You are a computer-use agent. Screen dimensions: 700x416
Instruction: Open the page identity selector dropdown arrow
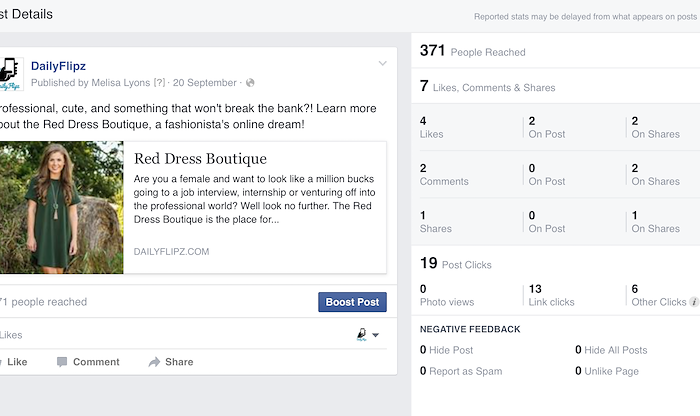pos(375,335)
